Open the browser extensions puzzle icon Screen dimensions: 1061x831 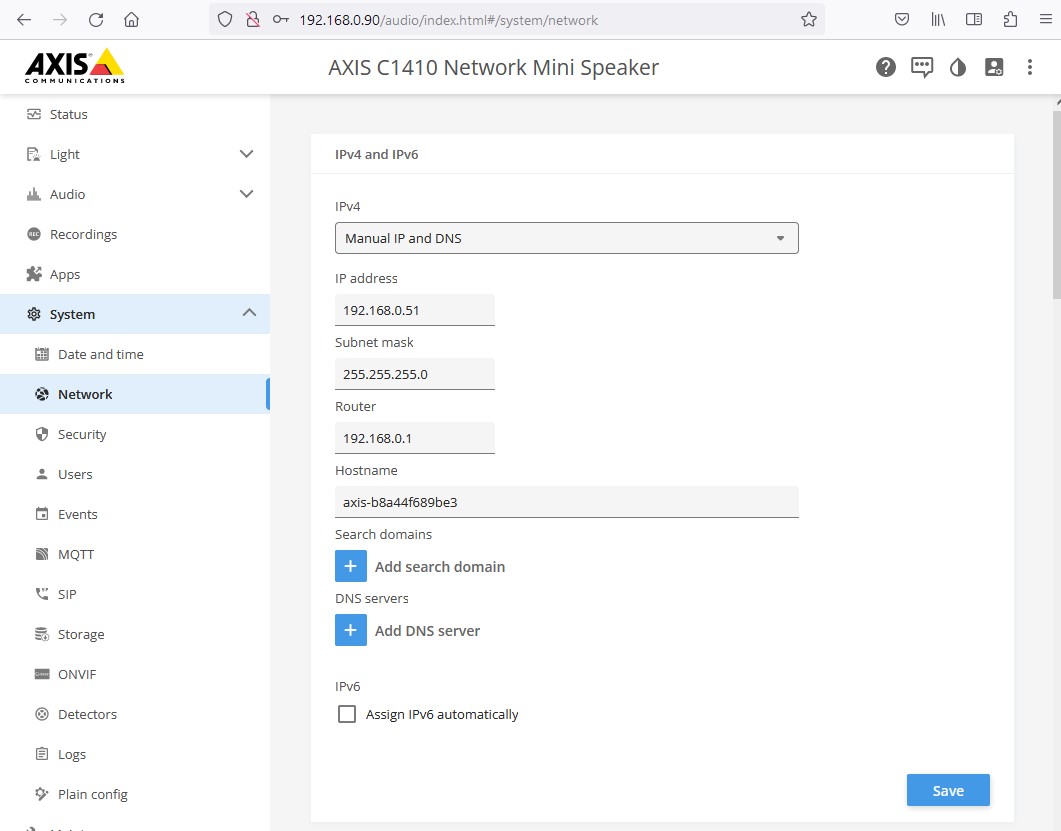(x=1010, y=20)
